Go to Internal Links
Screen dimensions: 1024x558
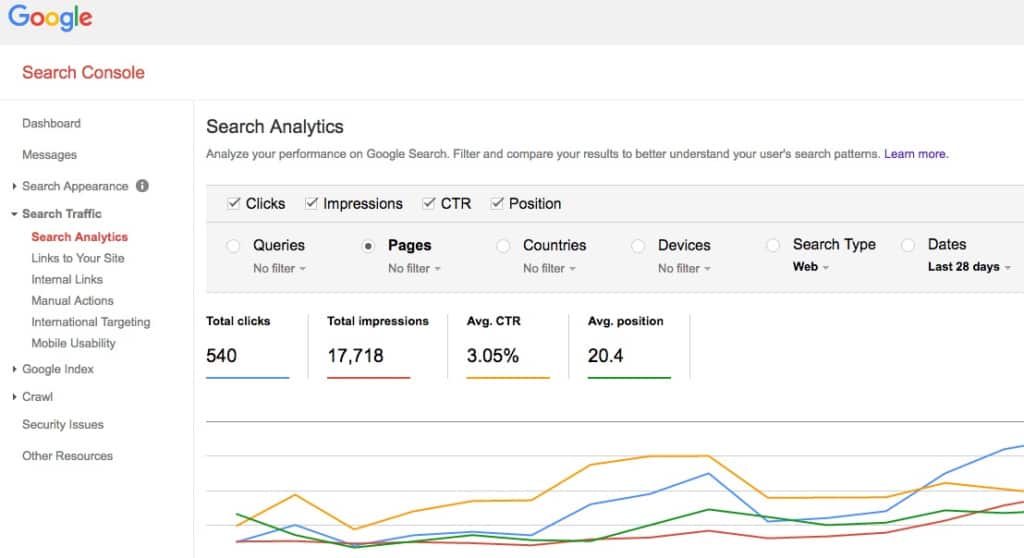[67, 279]
